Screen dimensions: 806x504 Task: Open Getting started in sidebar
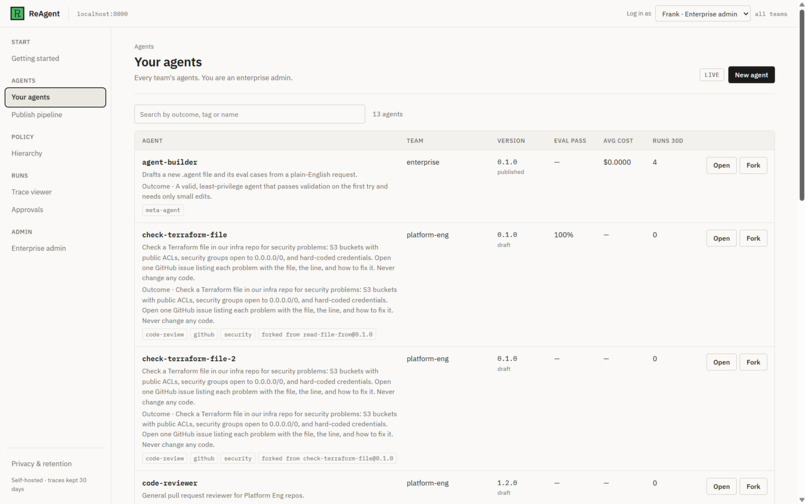coord(35,59)
